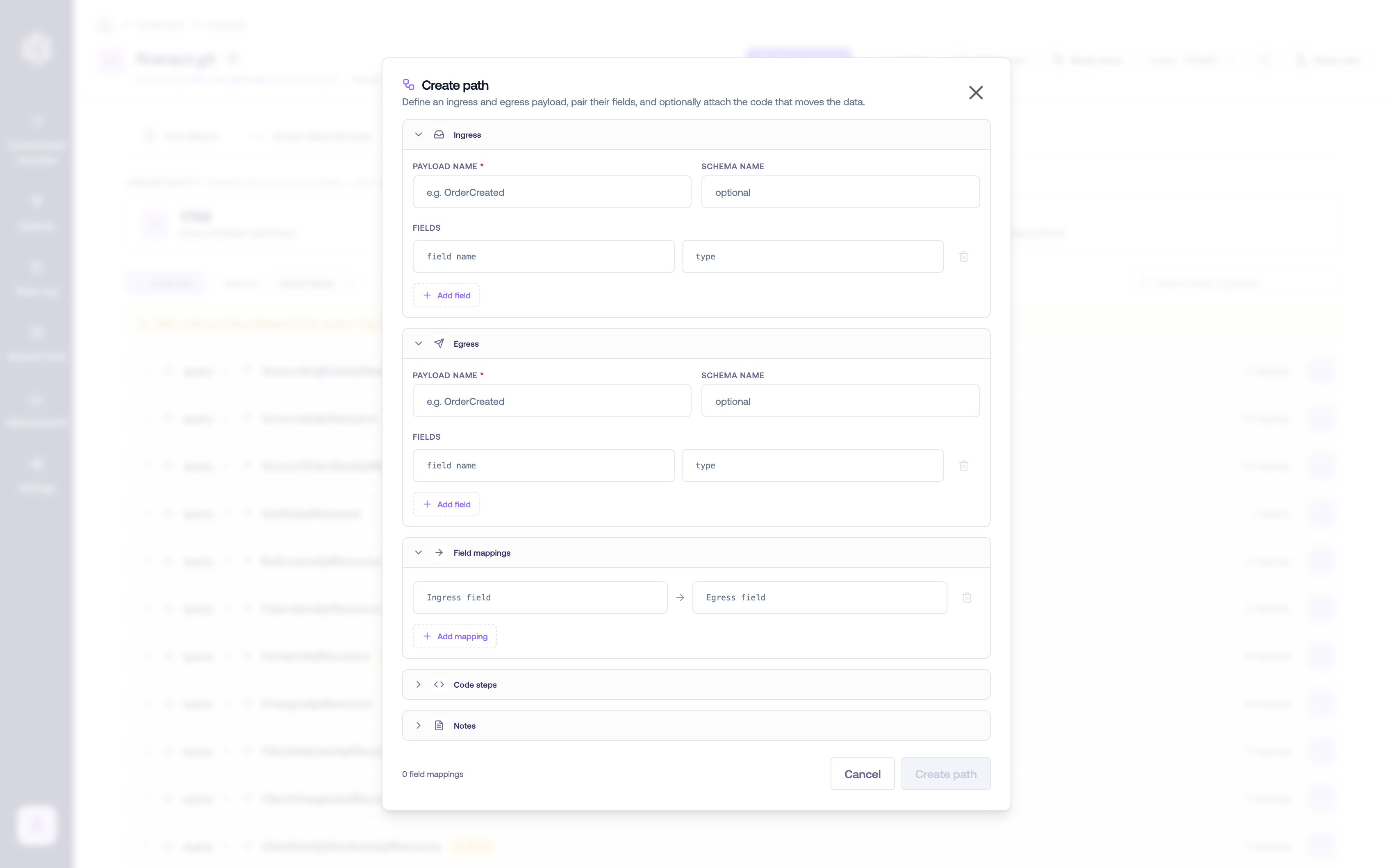
Task: Click the Ingress section label
Action: tap(467, 135)
